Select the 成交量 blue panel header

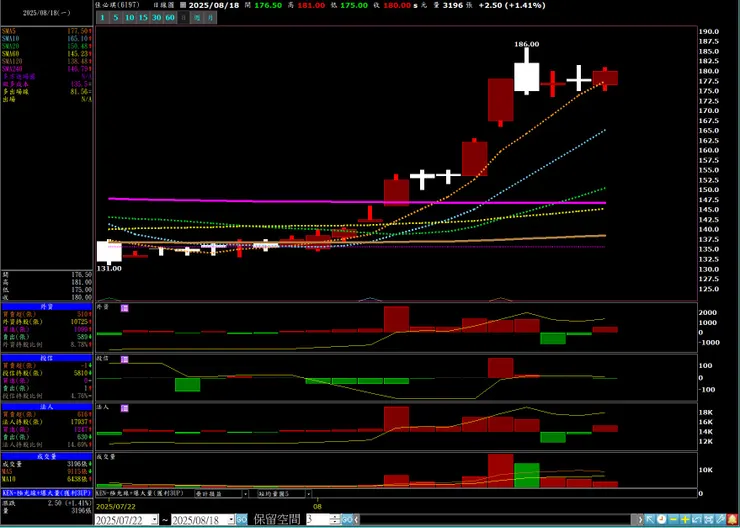click(47, 456)
